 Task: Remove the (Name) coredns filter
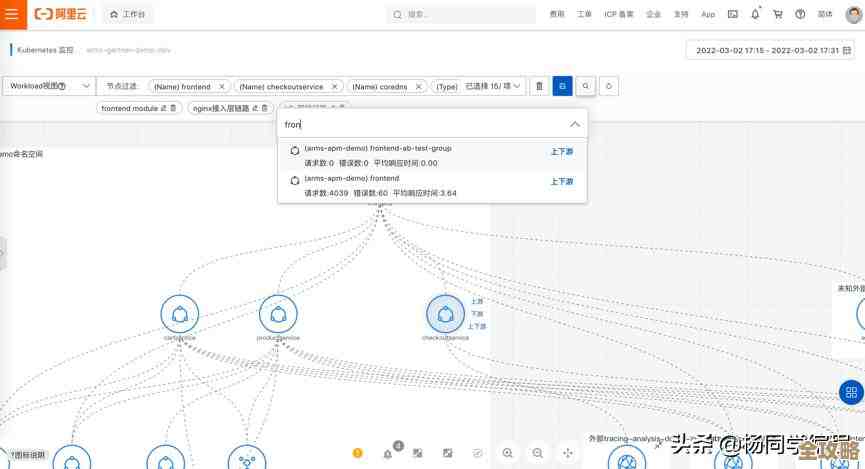419,87
